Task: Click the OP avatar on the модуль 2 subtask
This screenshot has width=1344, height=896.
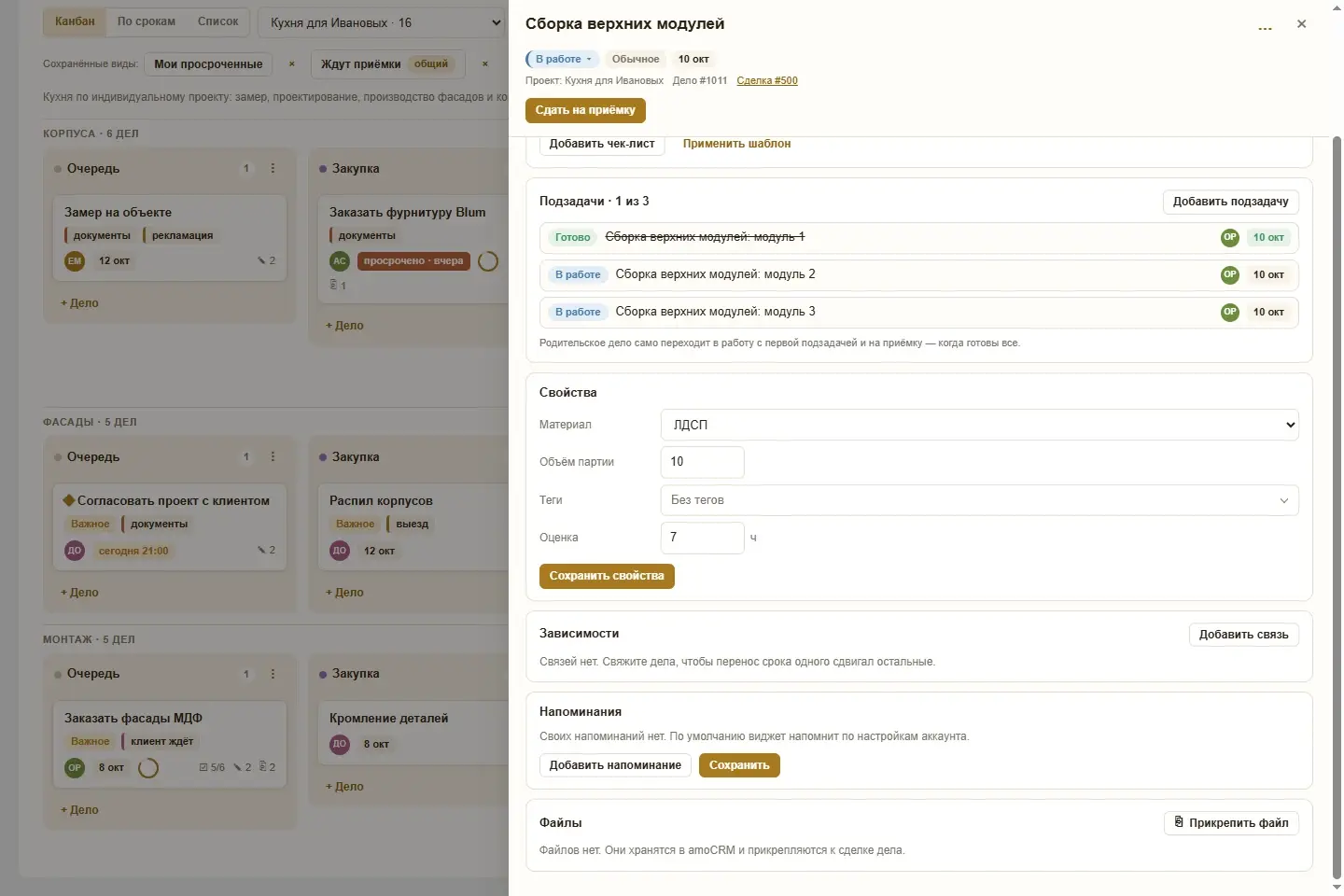Action: coord(1230,274)
